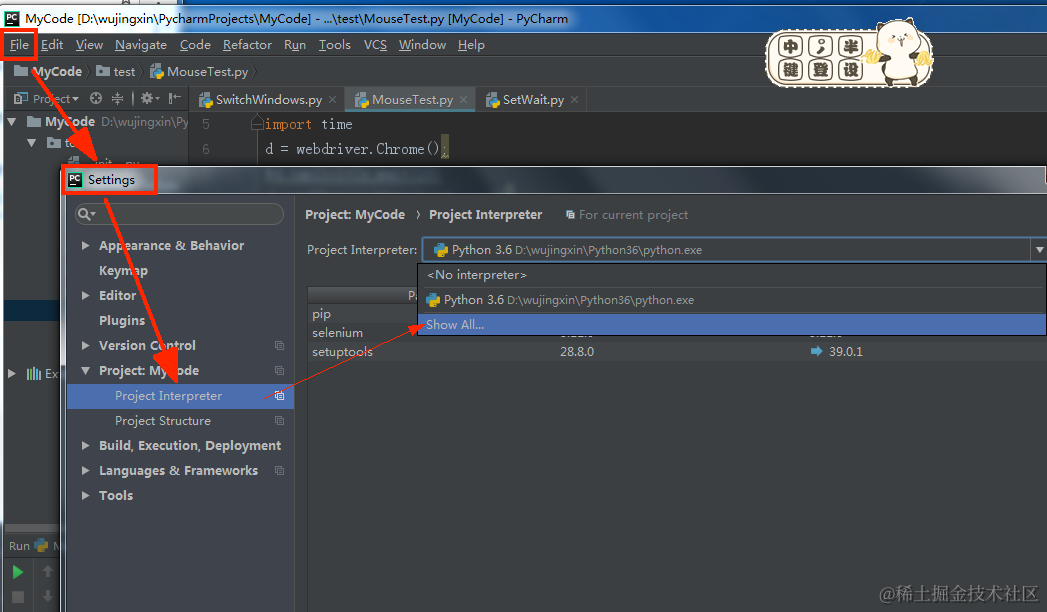Choose Show All... in interpreter list
Viewport: 1047px width, 612px height.
[x=732, y=325]
